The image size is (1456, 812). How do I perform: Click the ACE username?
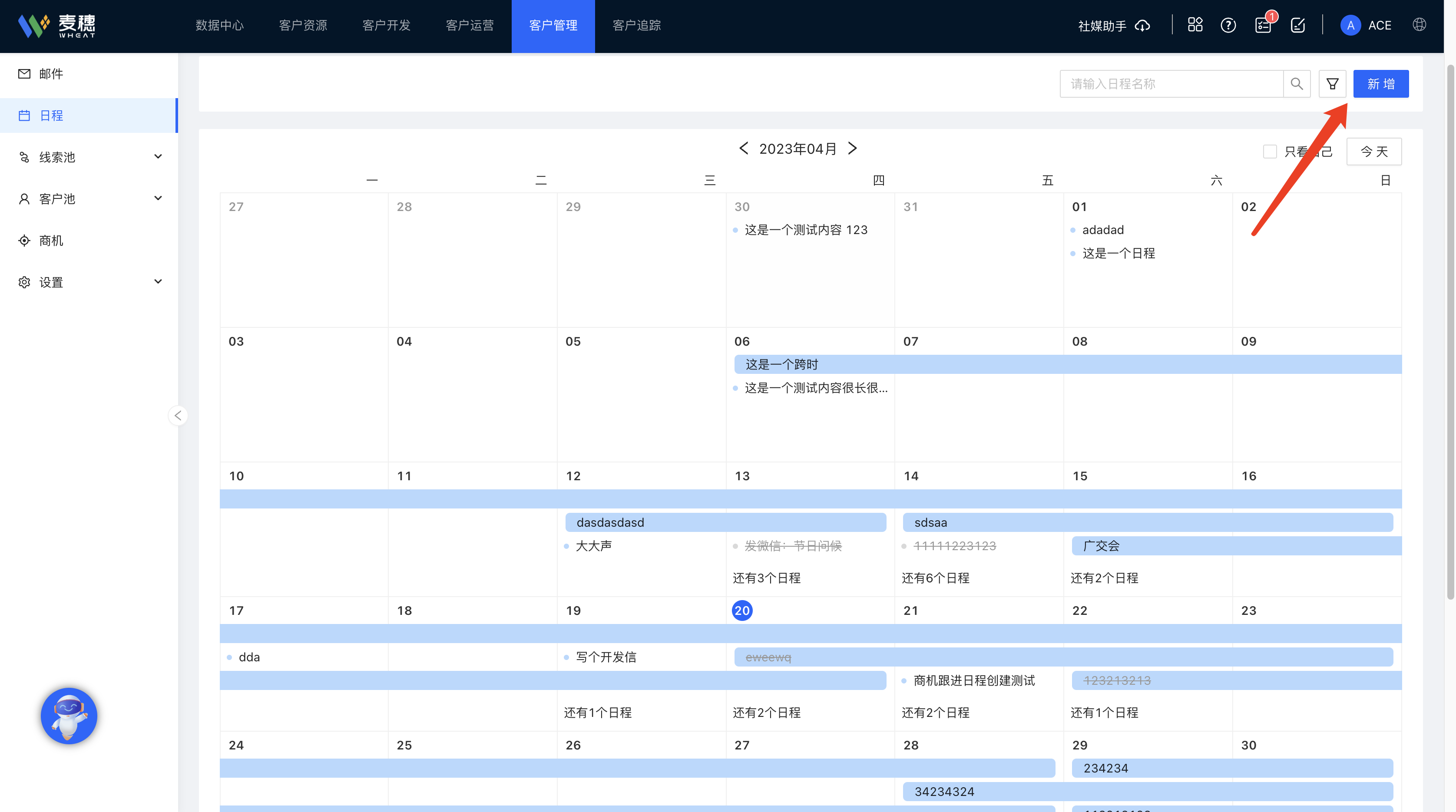(1379, 26)
